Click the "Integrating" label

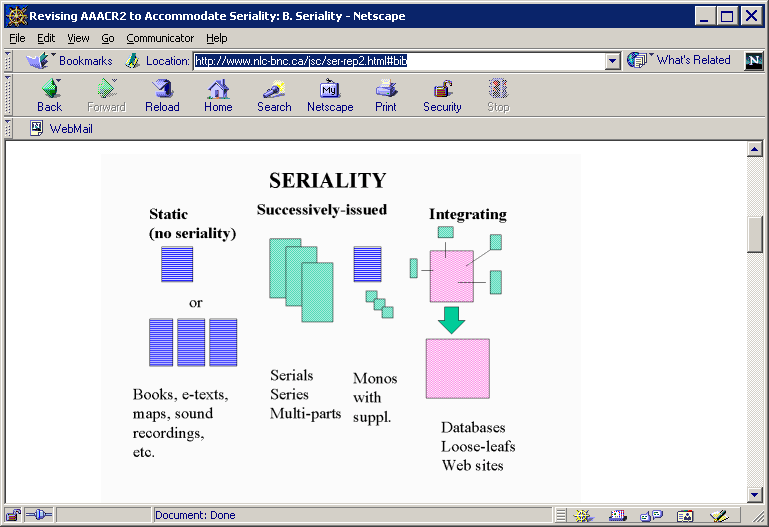468,214
